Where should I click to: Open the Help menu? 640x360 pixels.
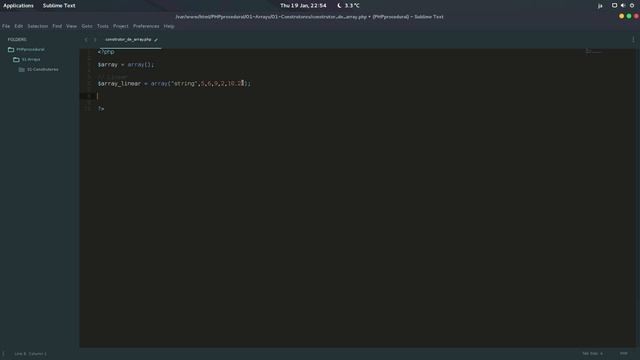click(169, 26)
